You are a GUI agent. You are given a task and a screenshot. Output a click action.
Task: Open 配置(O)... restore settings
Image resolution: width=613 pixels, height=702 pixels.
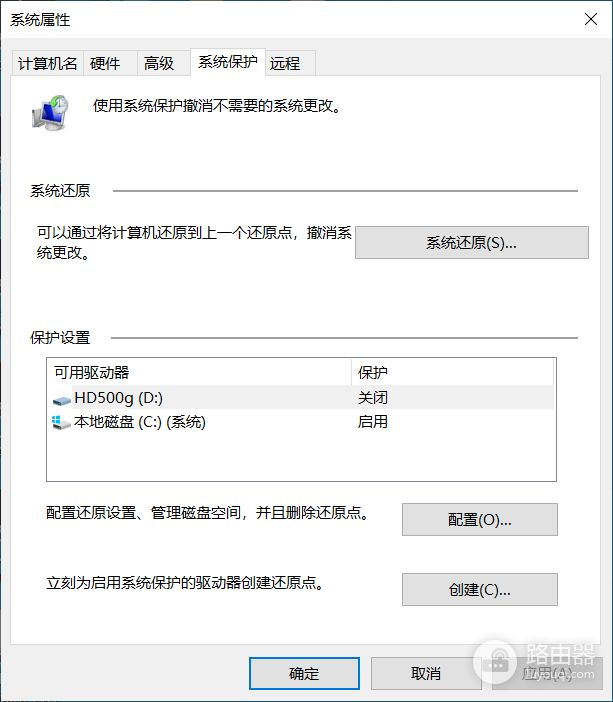pyautogui.click(x=479, y=520)
